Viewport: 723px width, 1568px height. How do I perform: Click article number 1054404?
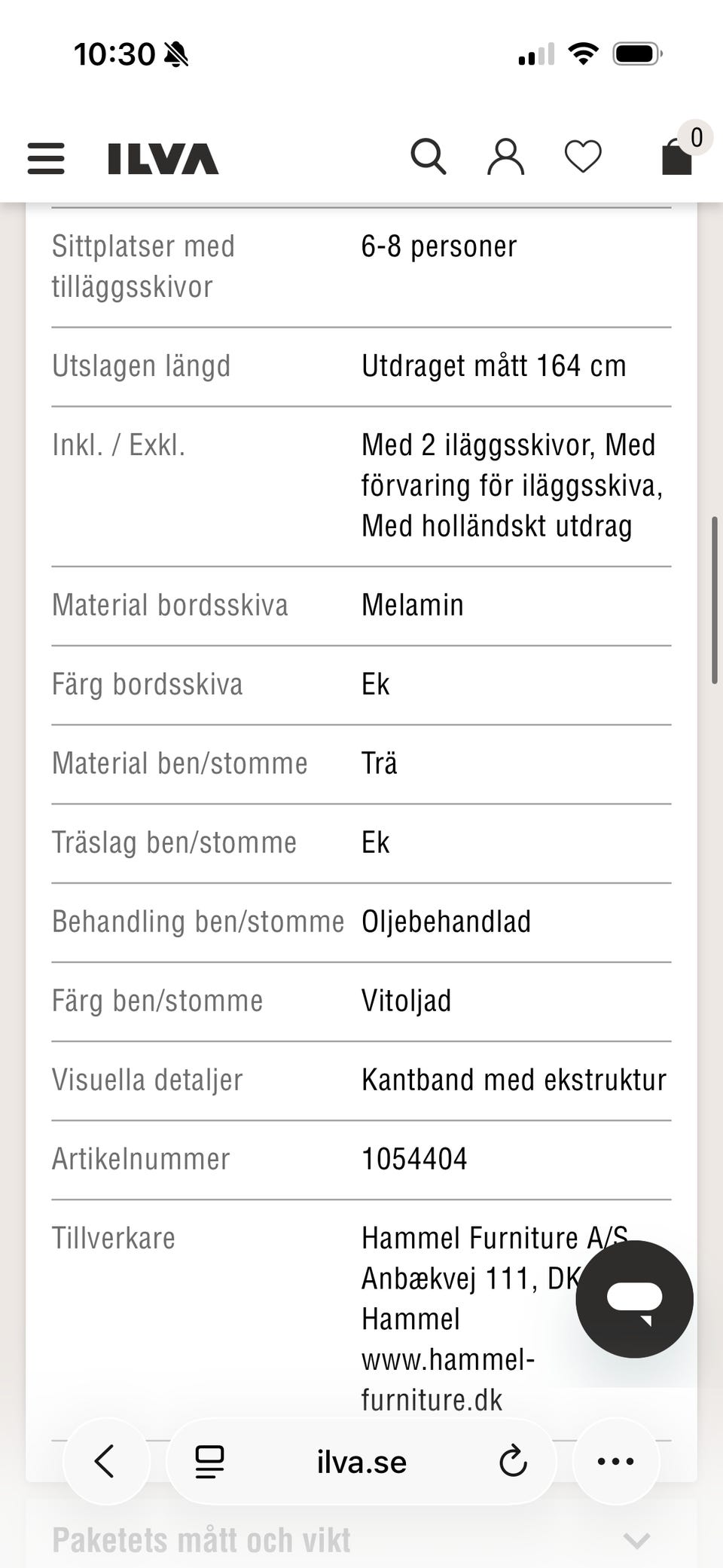414,1159
